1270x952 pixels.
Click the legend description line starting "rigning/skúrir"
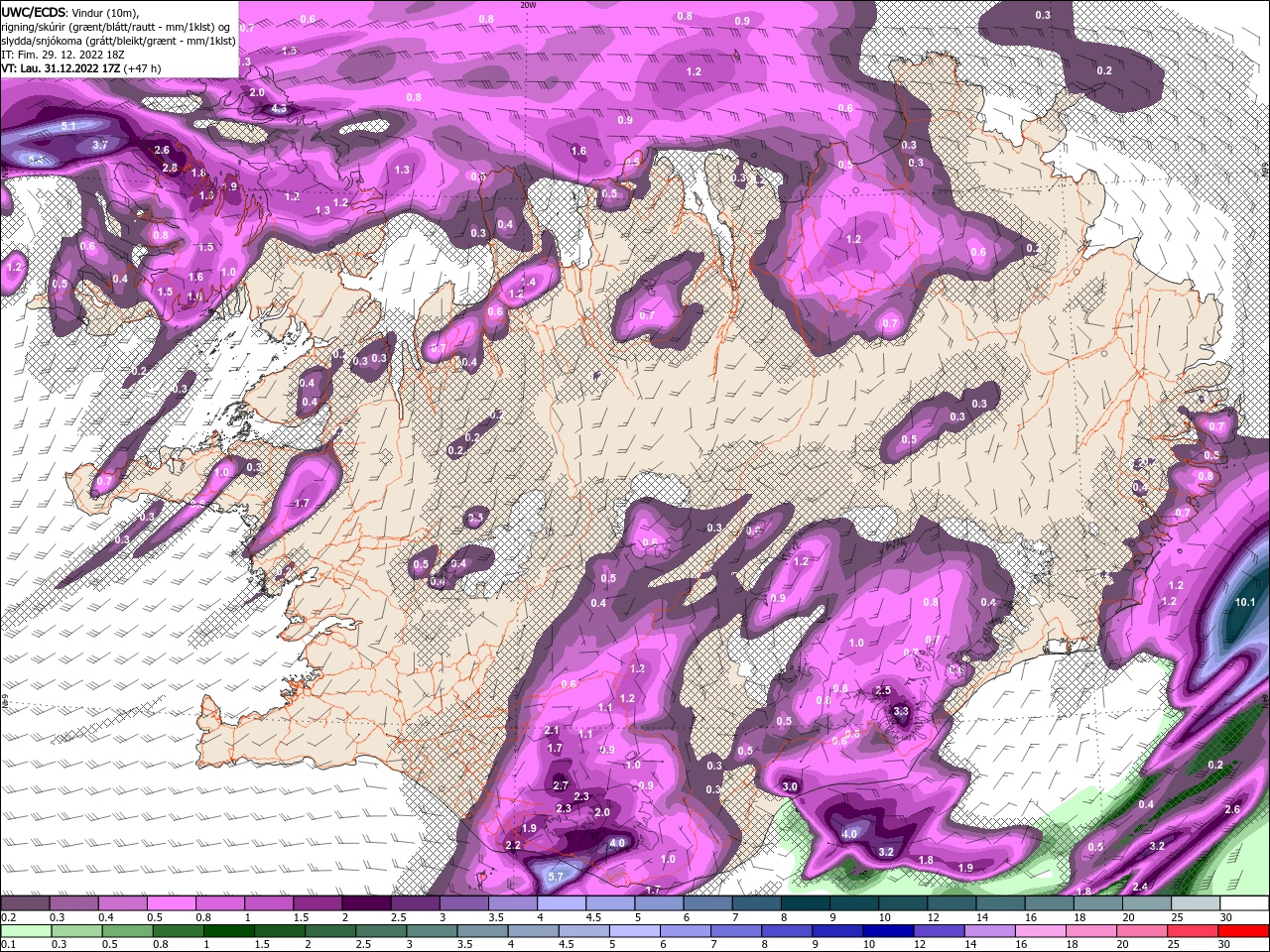pos(118,27)
